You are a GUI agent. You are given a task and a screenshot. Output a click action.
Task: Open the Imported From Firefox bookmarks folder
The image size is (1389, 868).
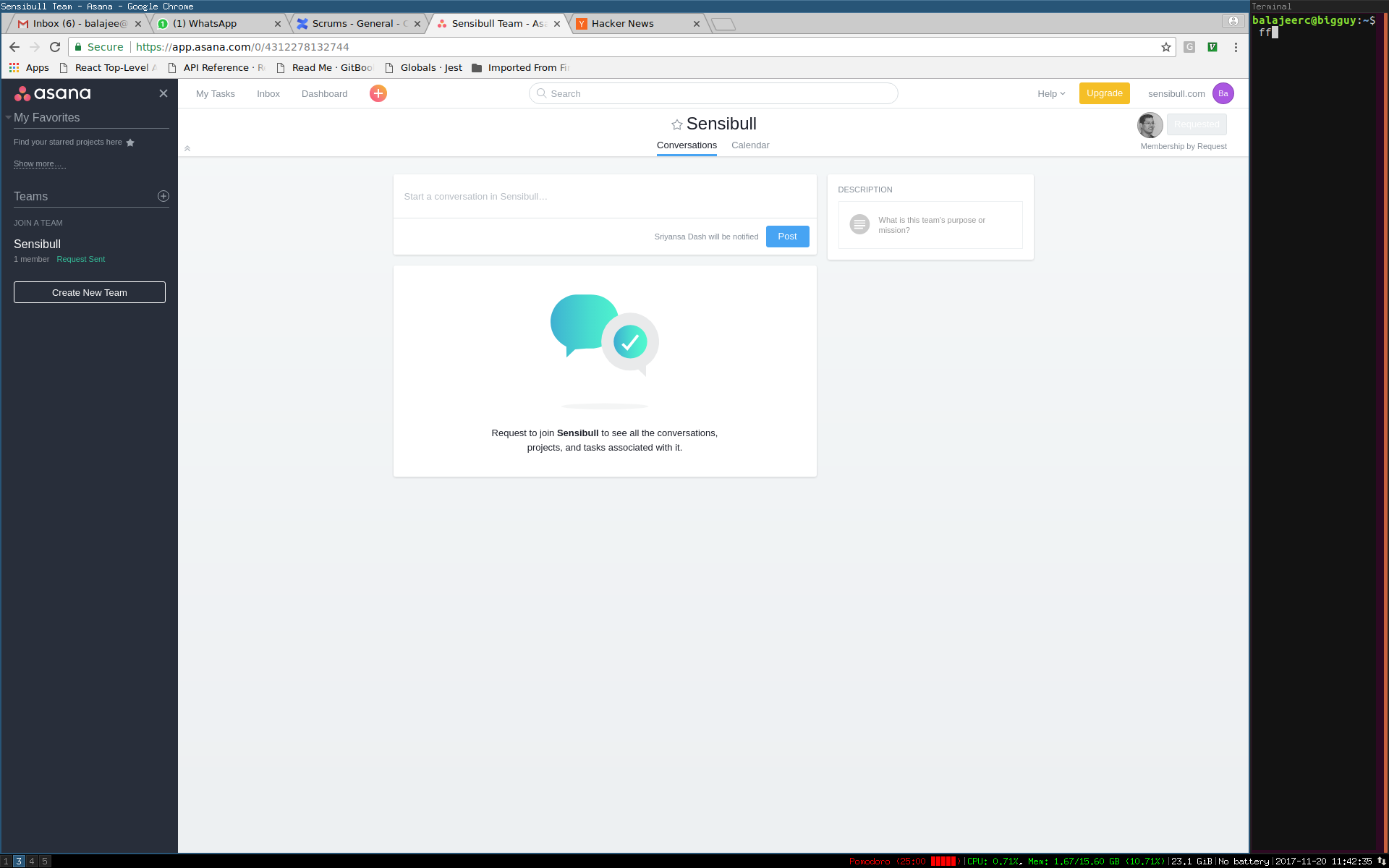[521, 67]
